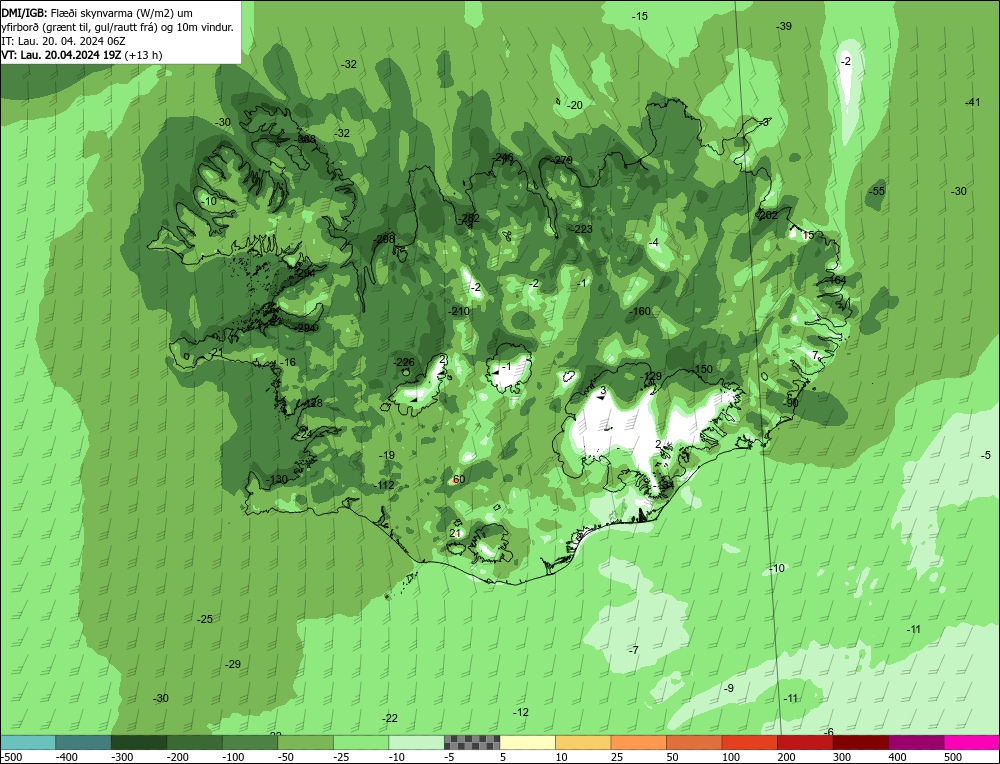
Task: Click the bright red 100 to 200 legend swatch
Action: 749,742
